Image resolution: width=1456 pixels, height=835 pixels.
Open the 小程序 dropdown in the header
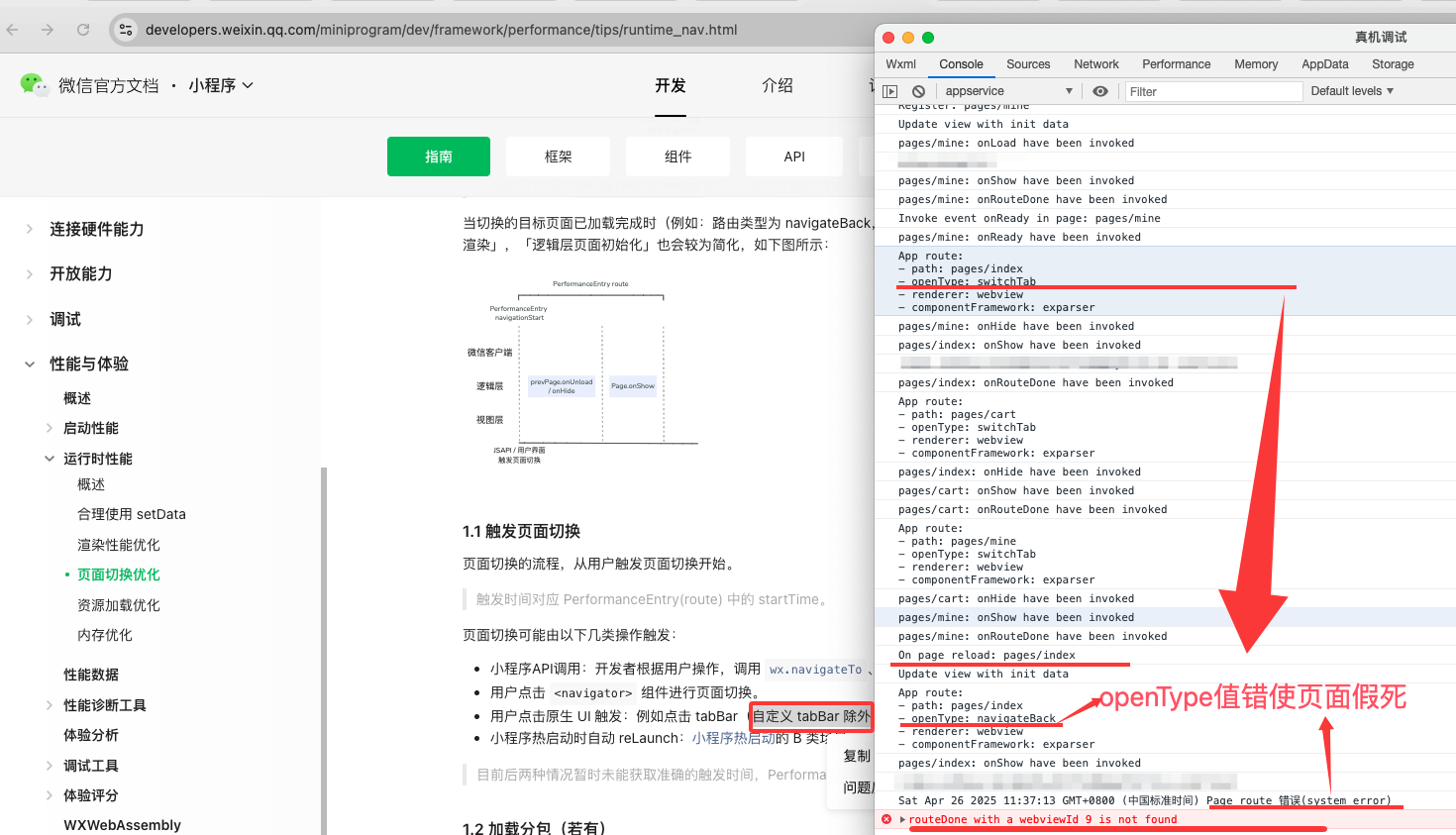click(x=221, y=85)
